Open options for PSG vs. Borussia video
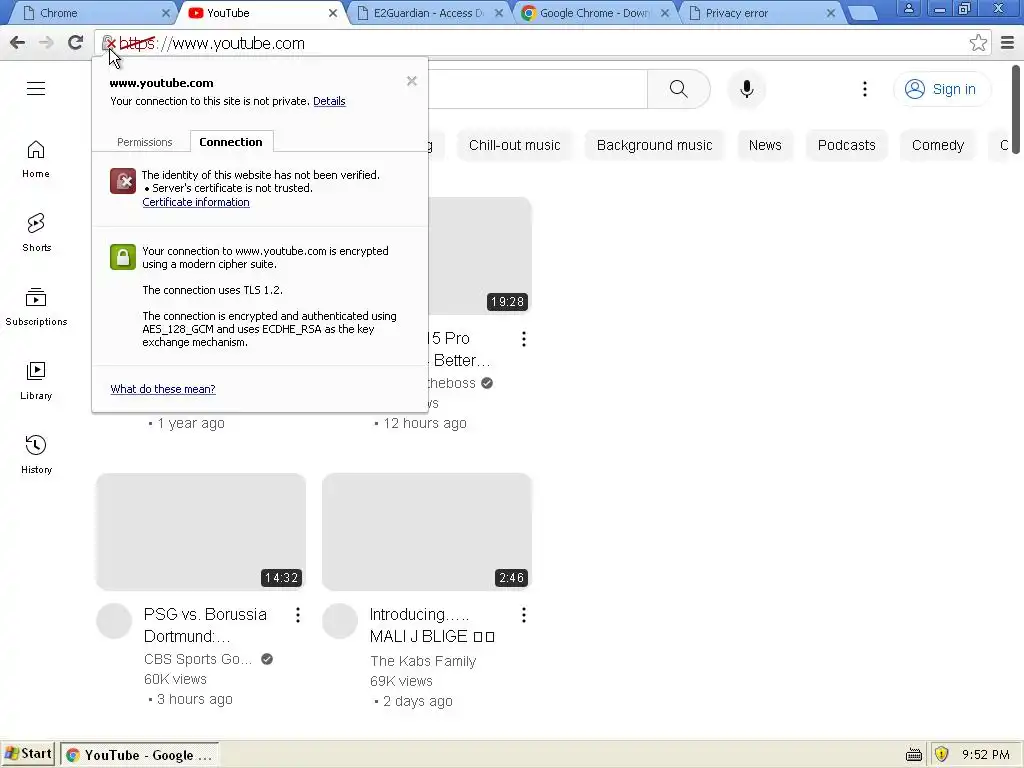Image resolution: width=1024 pixels, height=768 pixels. pos(298,615)
